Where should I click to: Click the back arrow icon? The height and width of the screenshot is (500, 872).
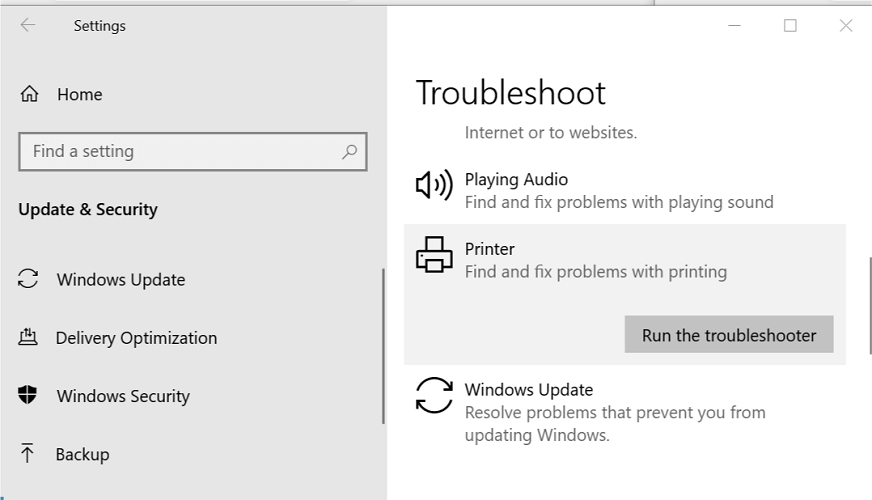[28, 25]
